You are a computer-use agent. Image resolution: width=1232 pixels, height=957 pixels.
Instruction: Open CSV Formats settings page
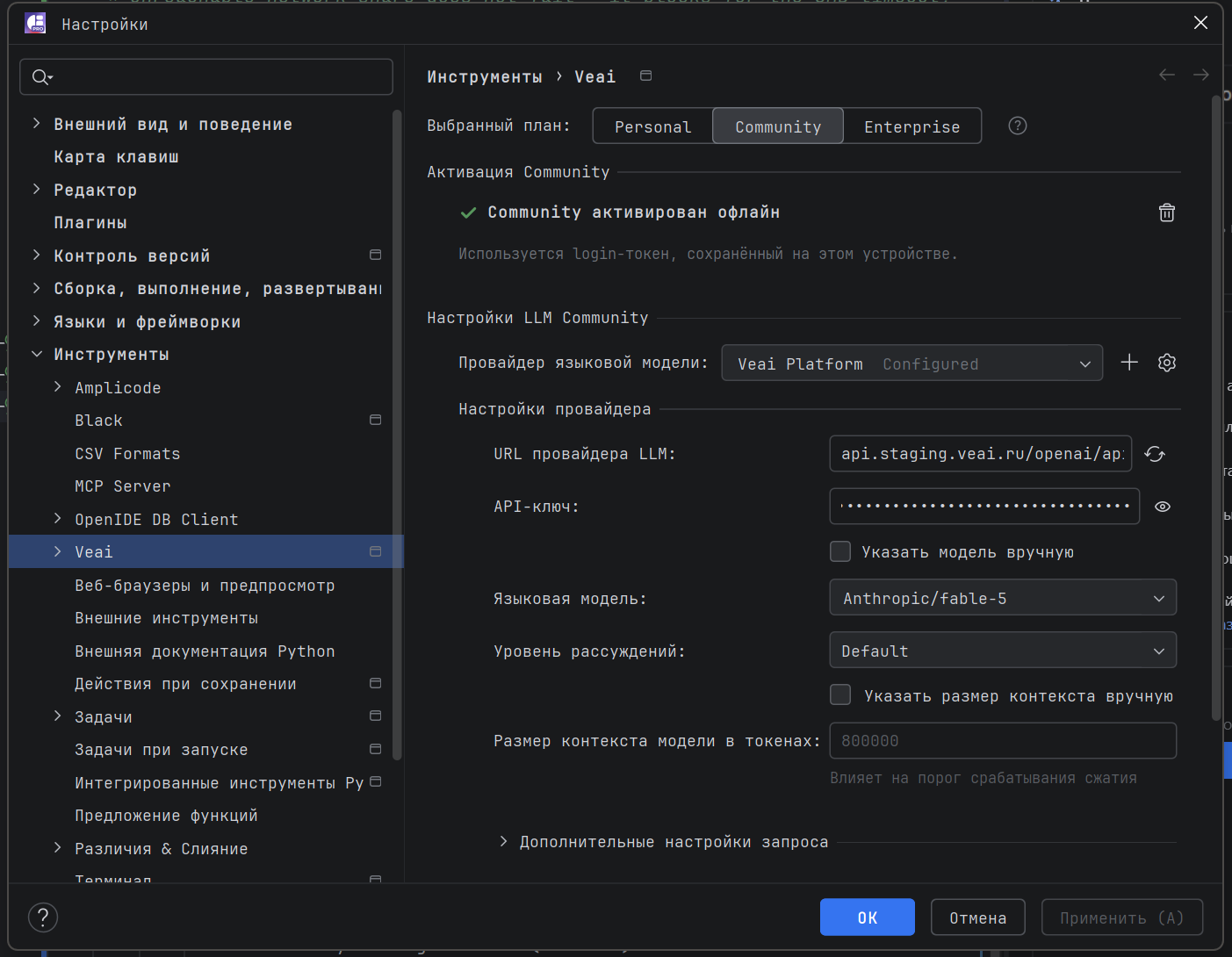point(127,454)
